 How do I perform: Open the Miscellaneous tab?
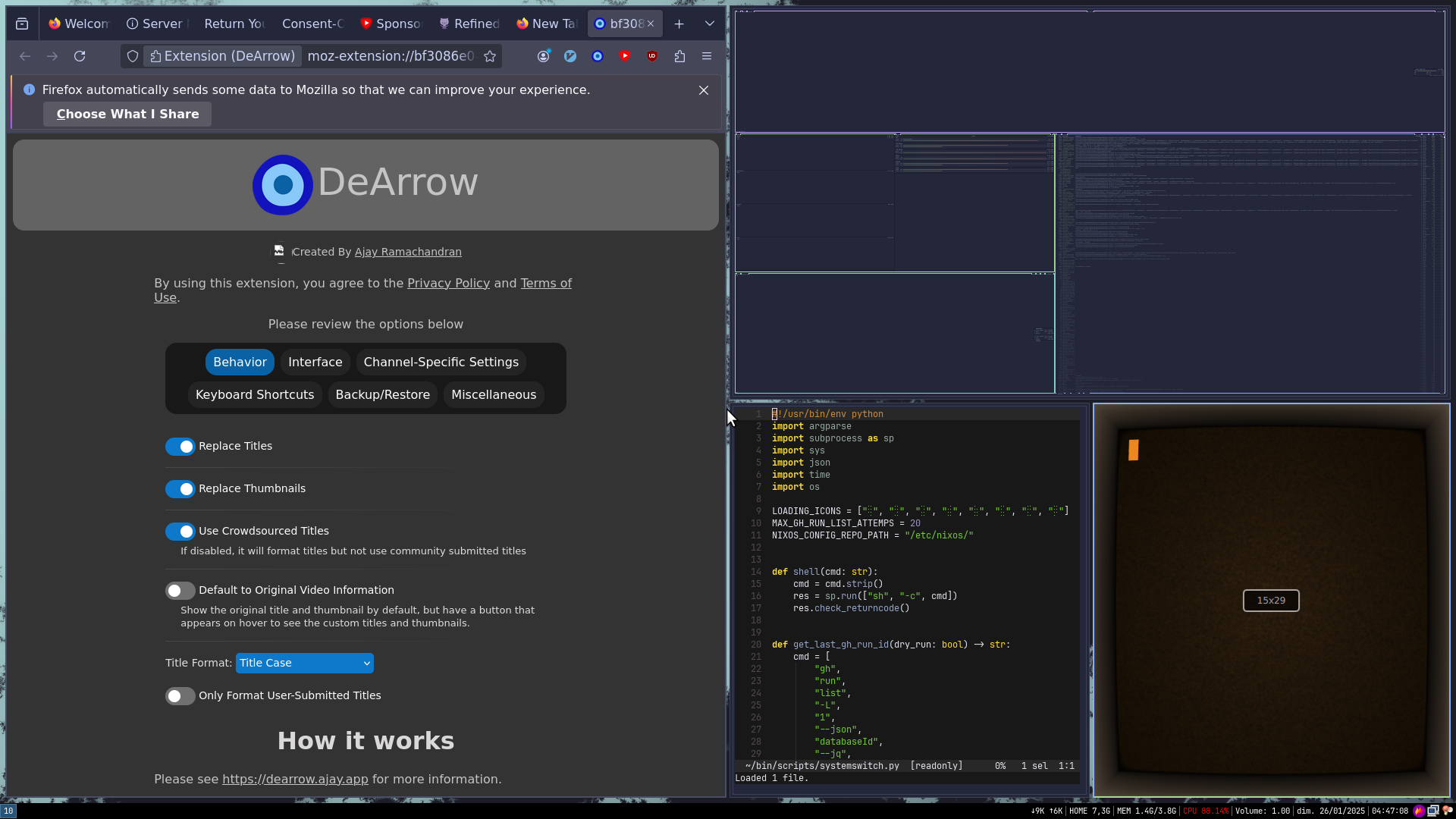point(494,395)
